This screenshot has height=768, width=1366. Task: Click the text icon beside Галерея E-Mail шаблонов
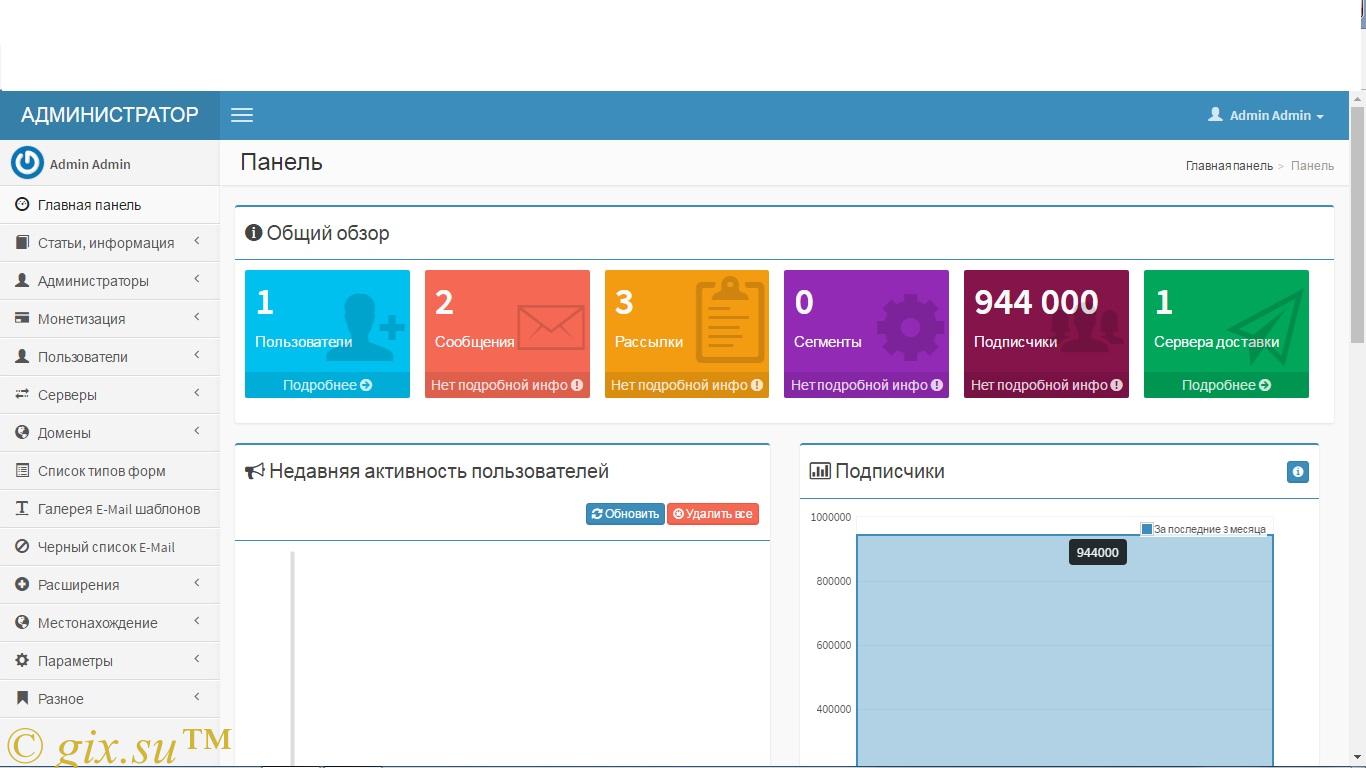coord(22,508)
